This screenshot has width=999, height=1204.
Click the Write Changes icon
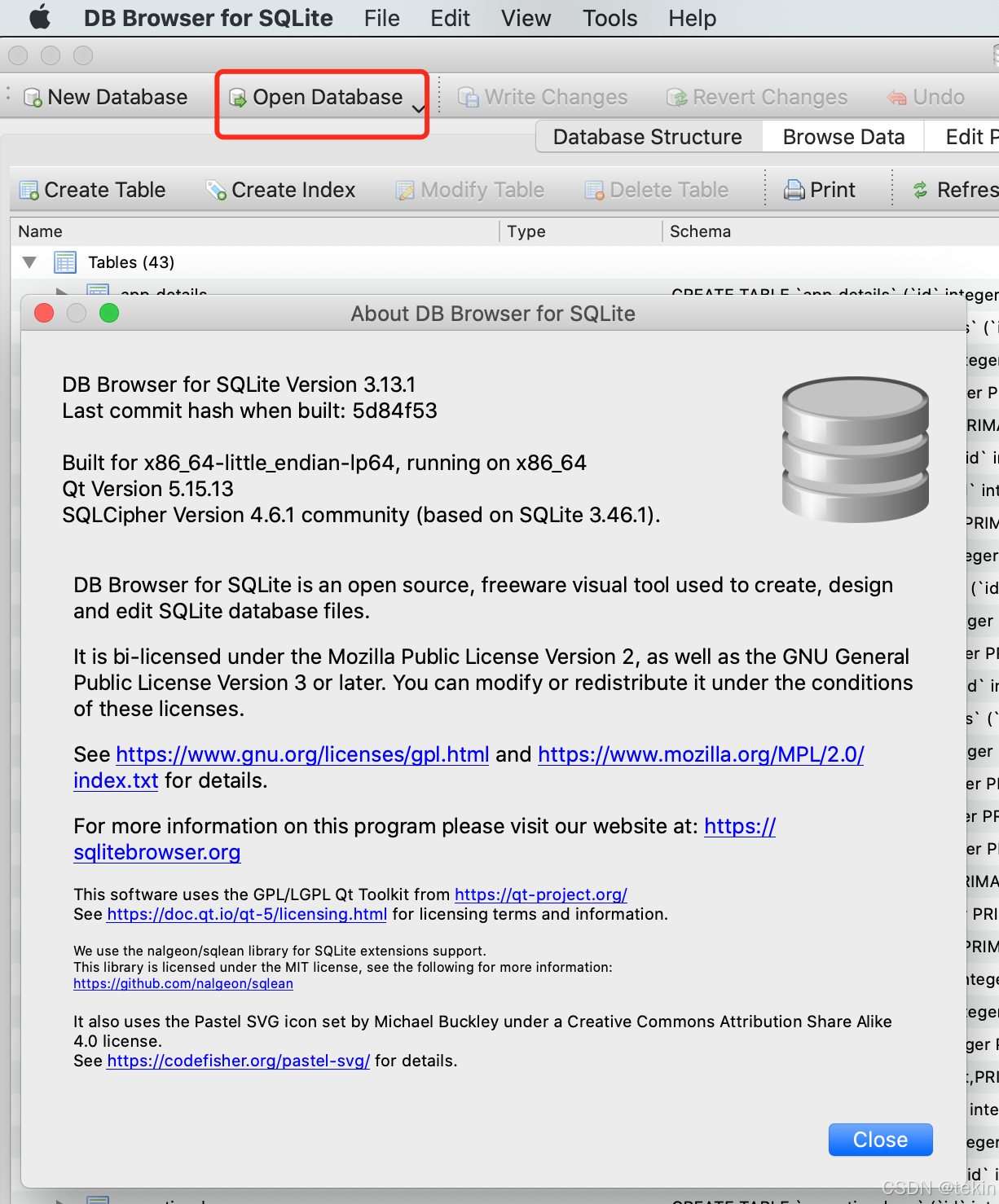(x=469, y=98)
